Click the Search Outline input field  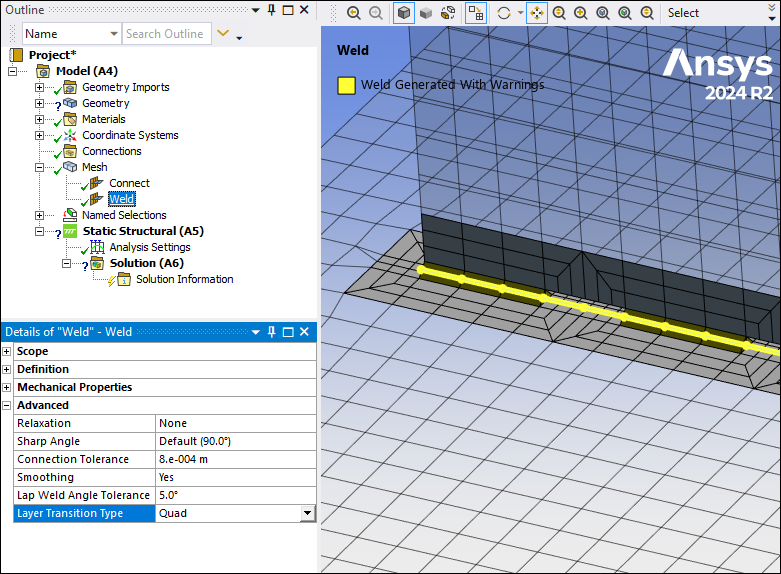point(165,34)
